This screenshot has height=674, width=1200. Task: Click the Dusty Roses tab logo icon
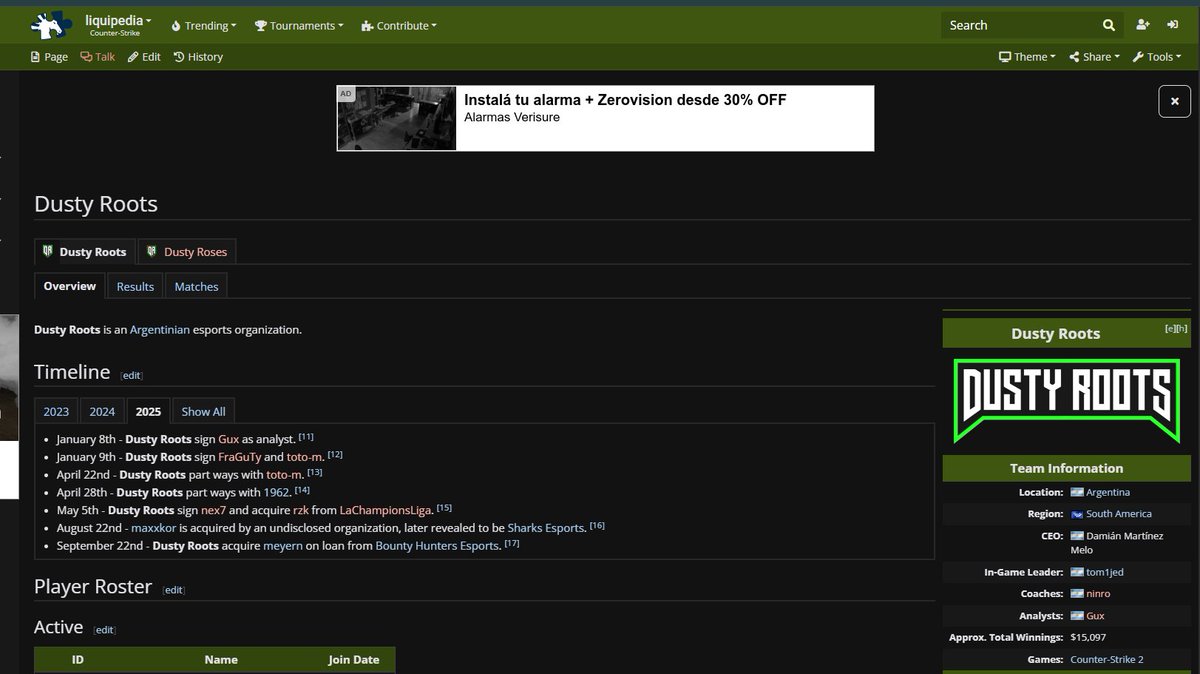point(152,252)
